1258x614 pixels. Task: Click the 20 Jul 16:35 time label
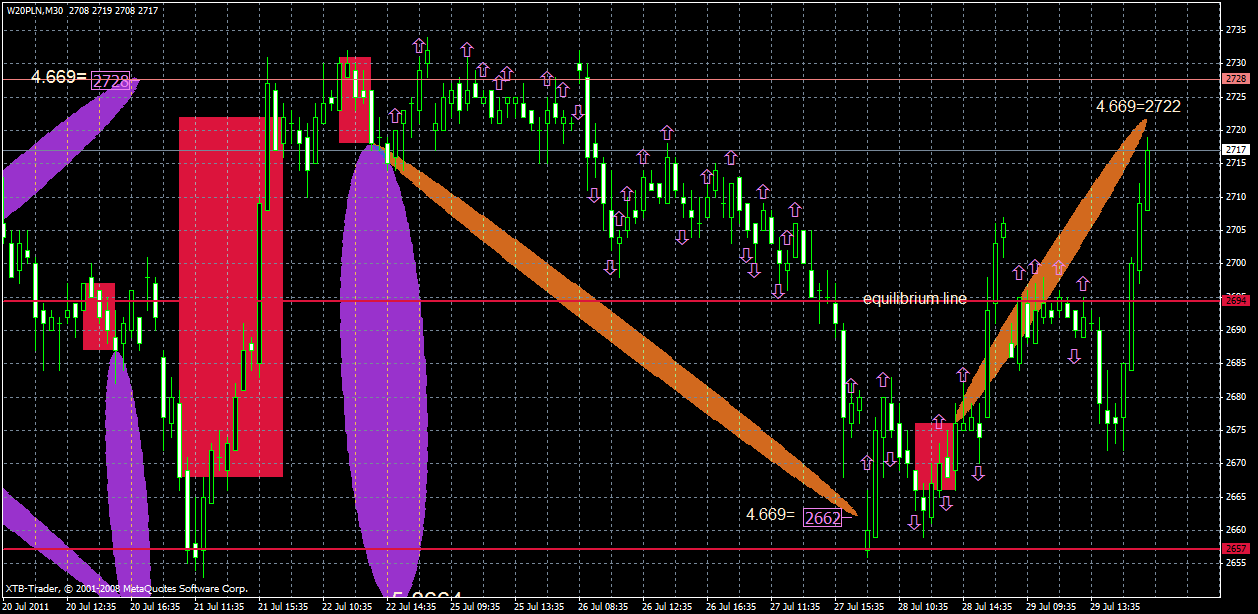coord(155,606)
